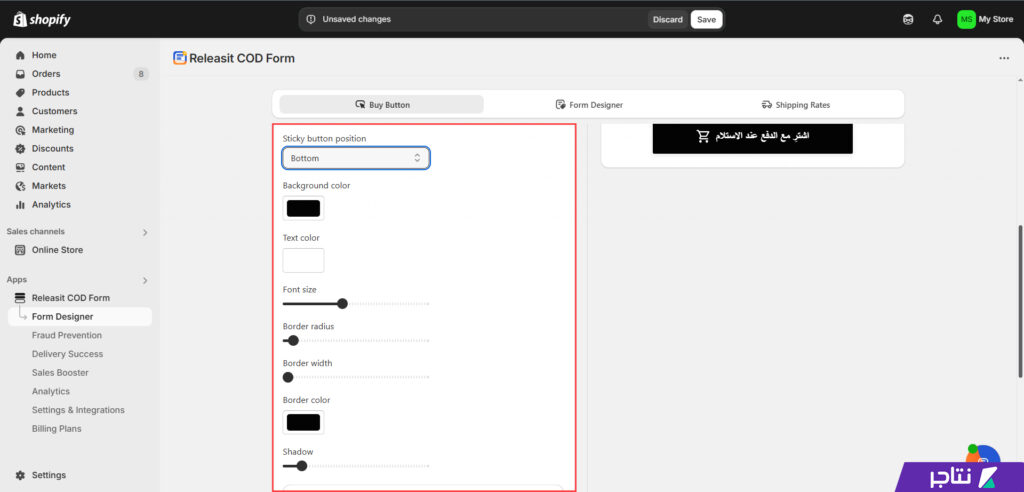Image resolution: width=1024 pixels, height=492 pixels.
Task: Click the black COD buy button preview
Action: point(752,137)
